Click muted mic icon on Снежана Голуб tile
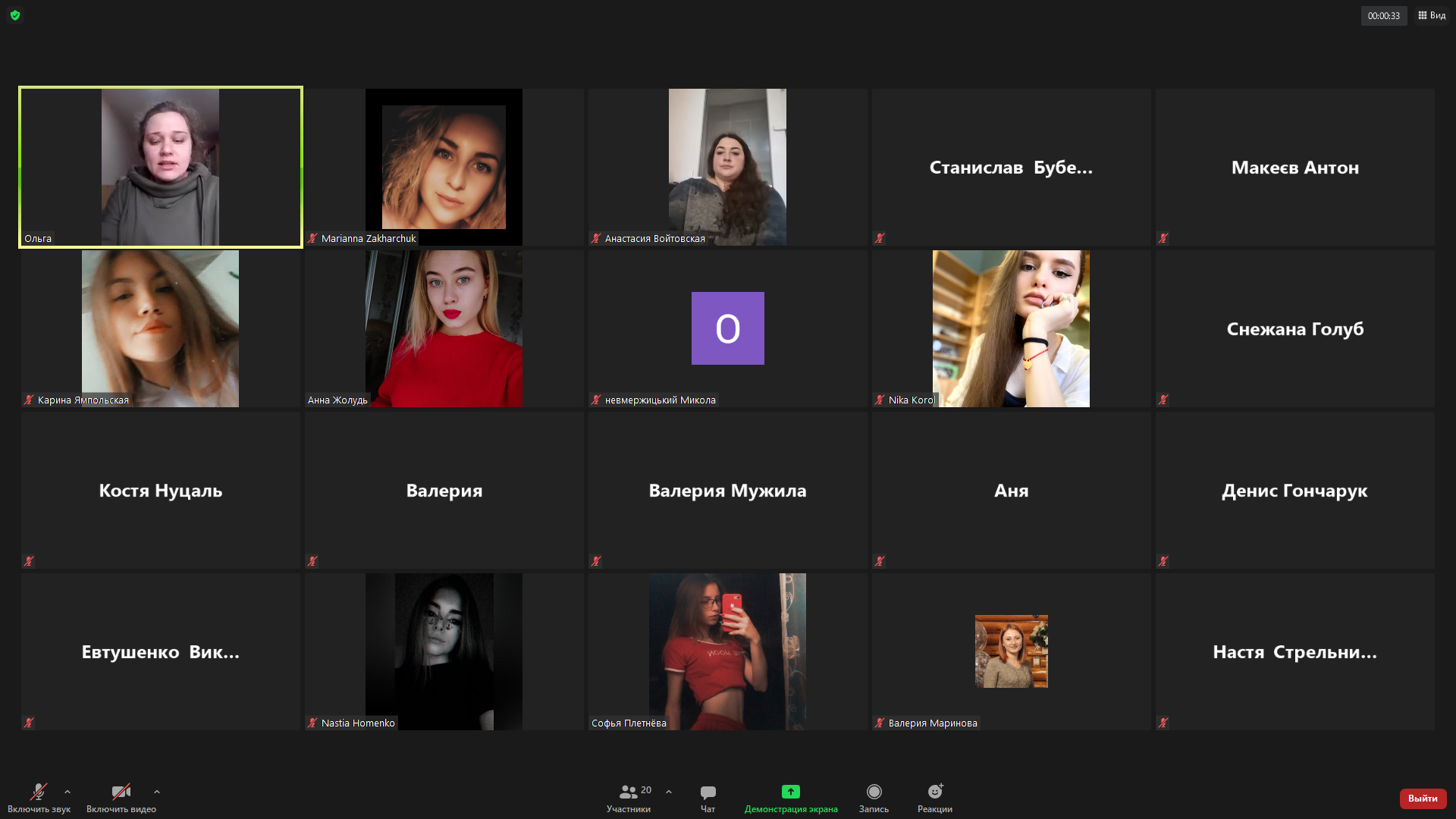 [x=1163, y=400]
